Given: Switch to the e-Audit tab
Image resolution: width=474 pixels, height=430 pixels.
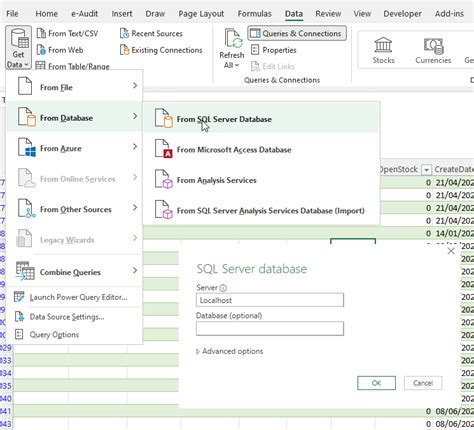Looking at the screenshot, I should click(x=84, y=14).
